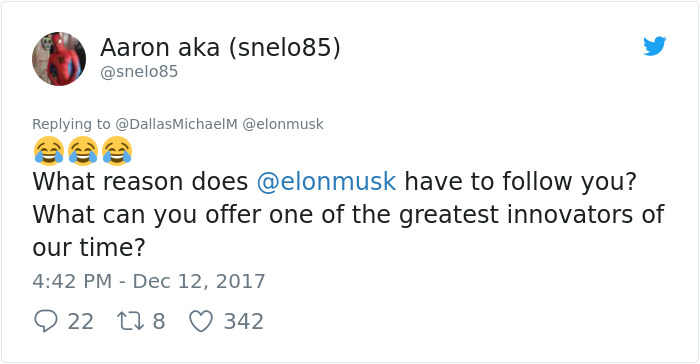This screenshot has width=700, height=364.
Task: Click the reply speech bubble icon
Action: 46,321
